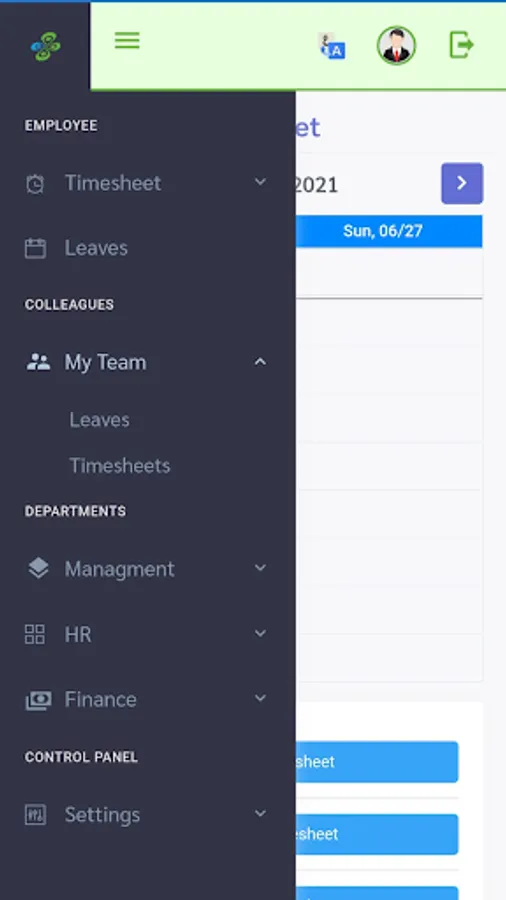The image size is (506, 900).
Task: Expand the Managment department chevron
Action: click(260, 568)
